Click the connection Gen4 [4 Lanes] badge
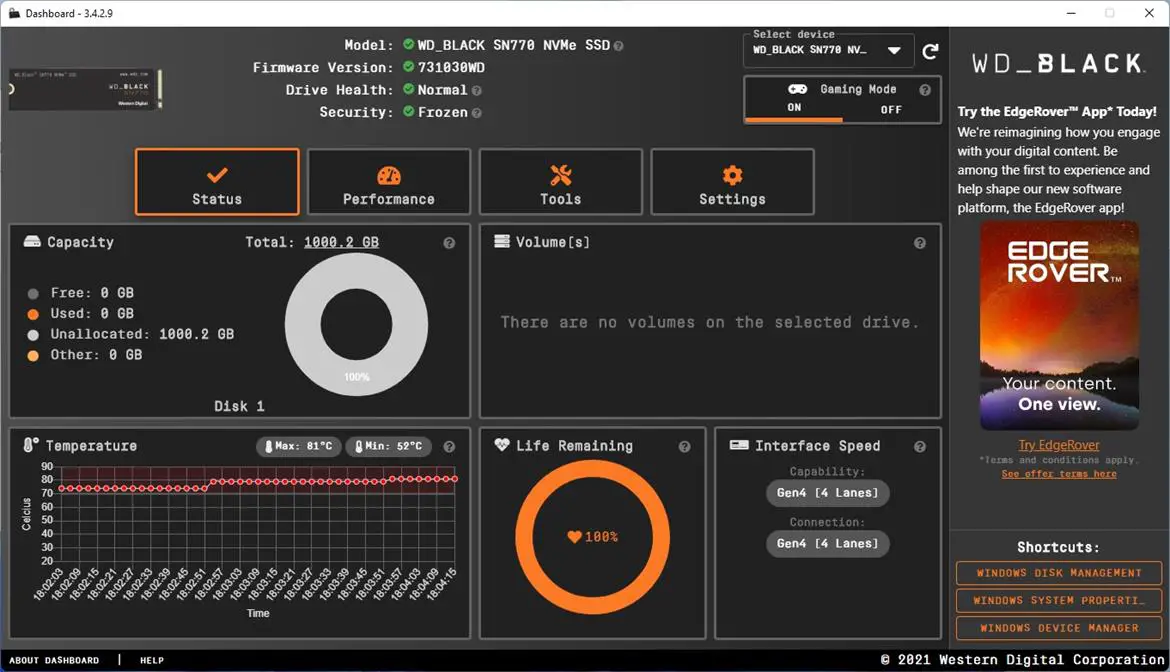The image size is (1170, 672). [x=827, y=544]
